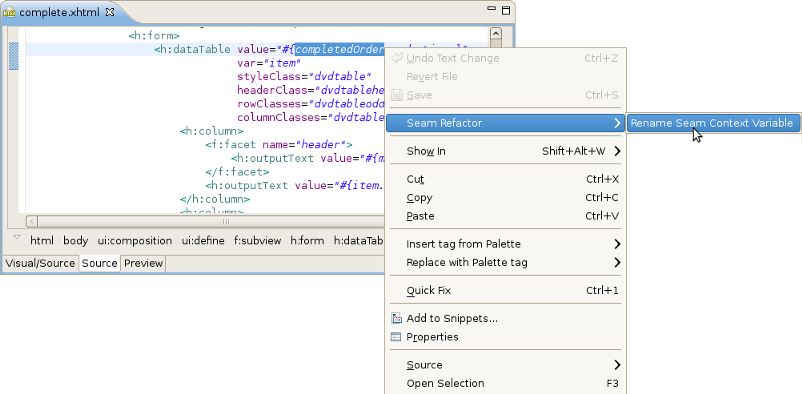Select f:subview in the breadcrumb
The image size is (802, 394).
point(258,240)
